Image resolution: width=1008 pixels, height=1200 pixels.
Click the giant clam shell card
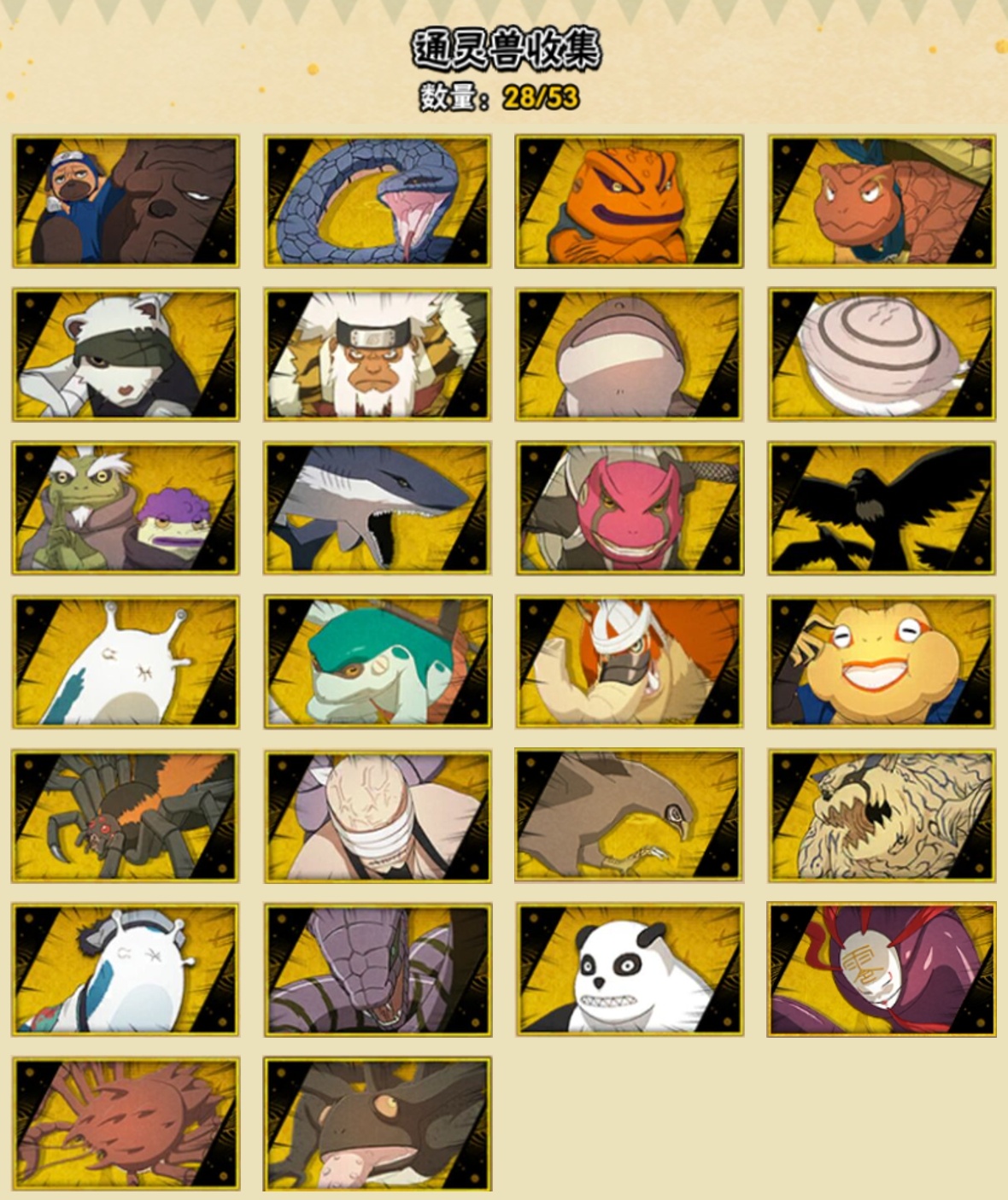(882, 354)
